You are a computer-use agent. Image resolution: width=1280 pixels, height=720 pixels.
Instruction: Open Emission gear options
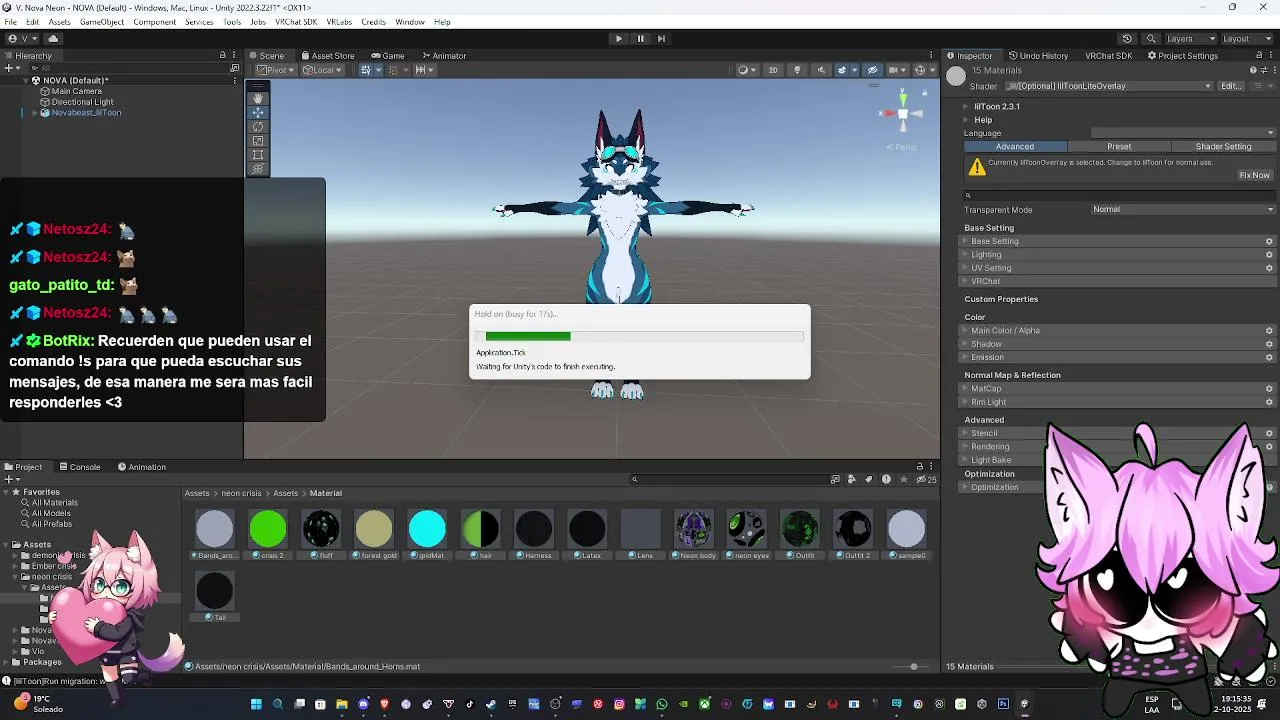point(1269,357)
